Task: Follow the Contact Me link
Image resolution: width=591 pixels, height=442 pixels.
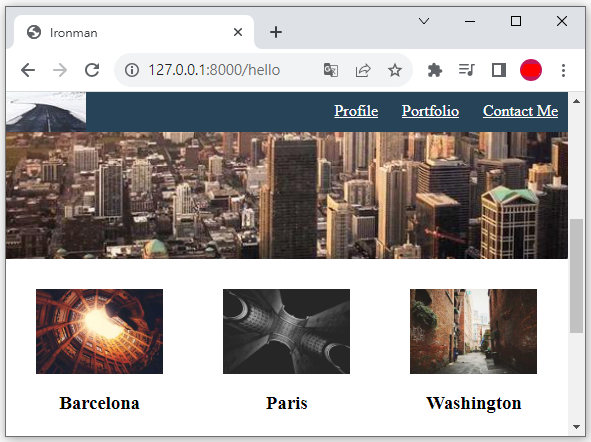Action: 521,111
